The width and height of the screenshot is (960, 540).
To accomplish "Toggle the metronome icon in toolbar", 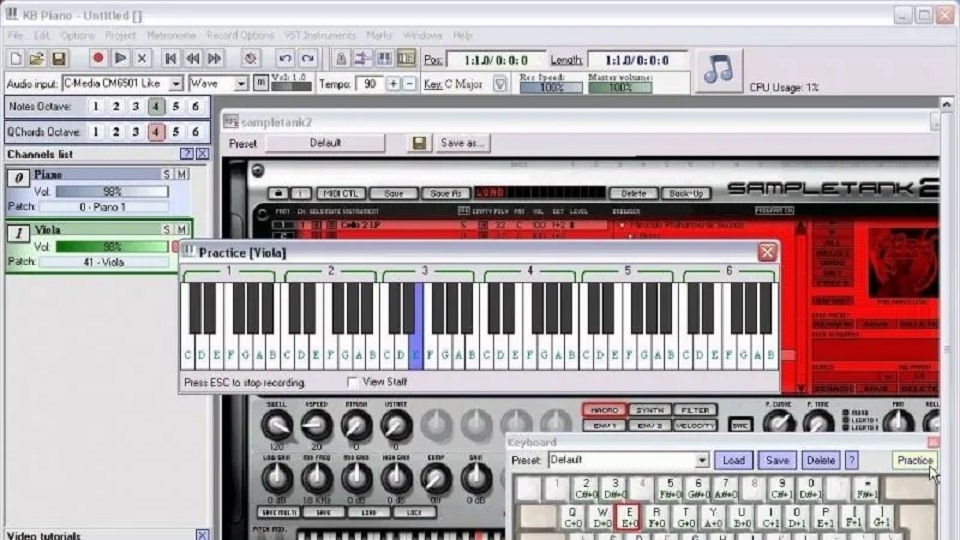I will click(x=250, y=58).
